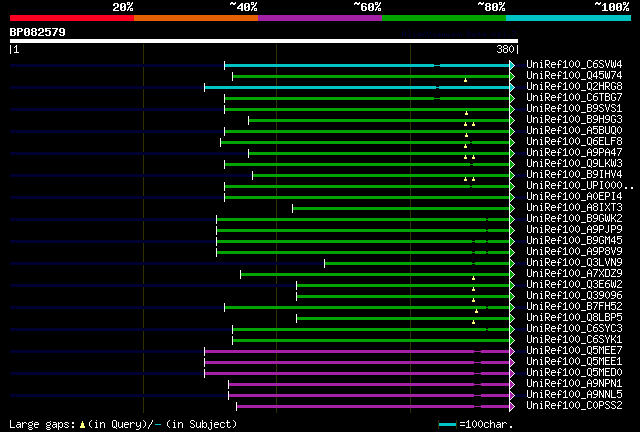The width and height of the screenshot is (640, 432).
Task: Select the UniRef100_B7FH52 label
Action: tap(574, 307)
